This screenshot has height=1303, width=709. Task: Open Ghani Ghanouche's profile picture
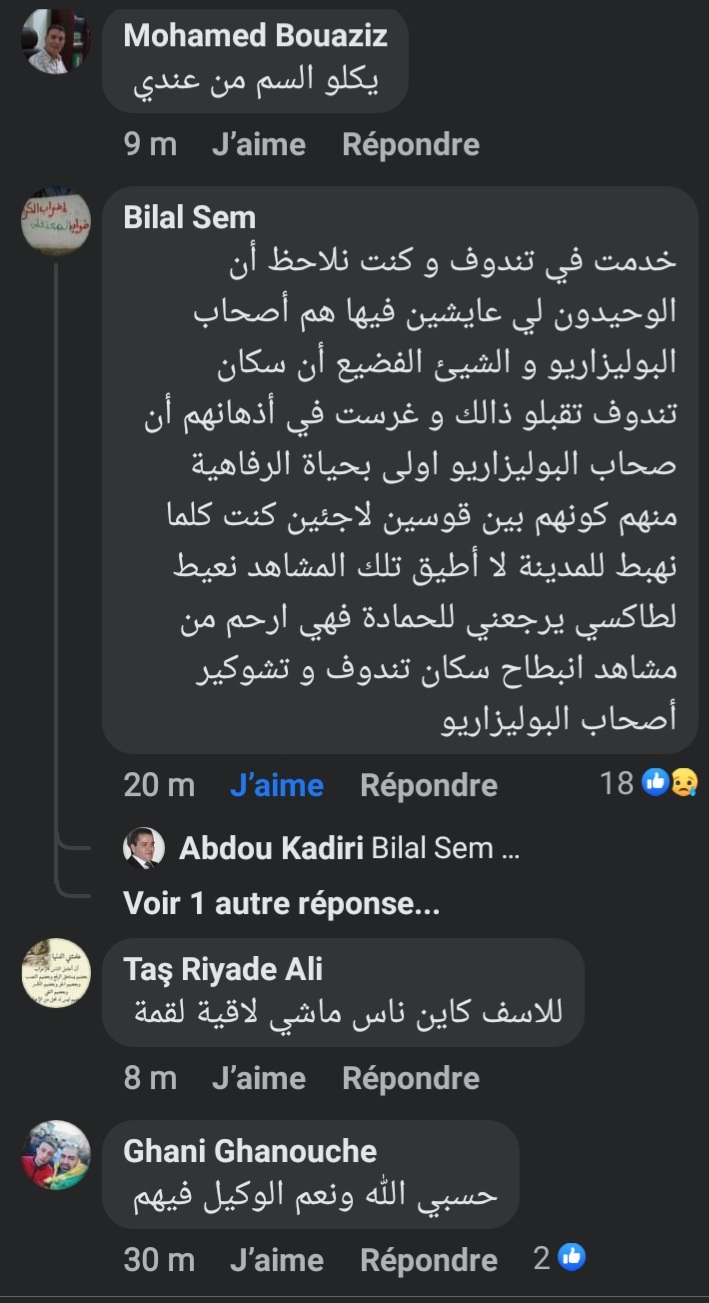pos(56,1155)
